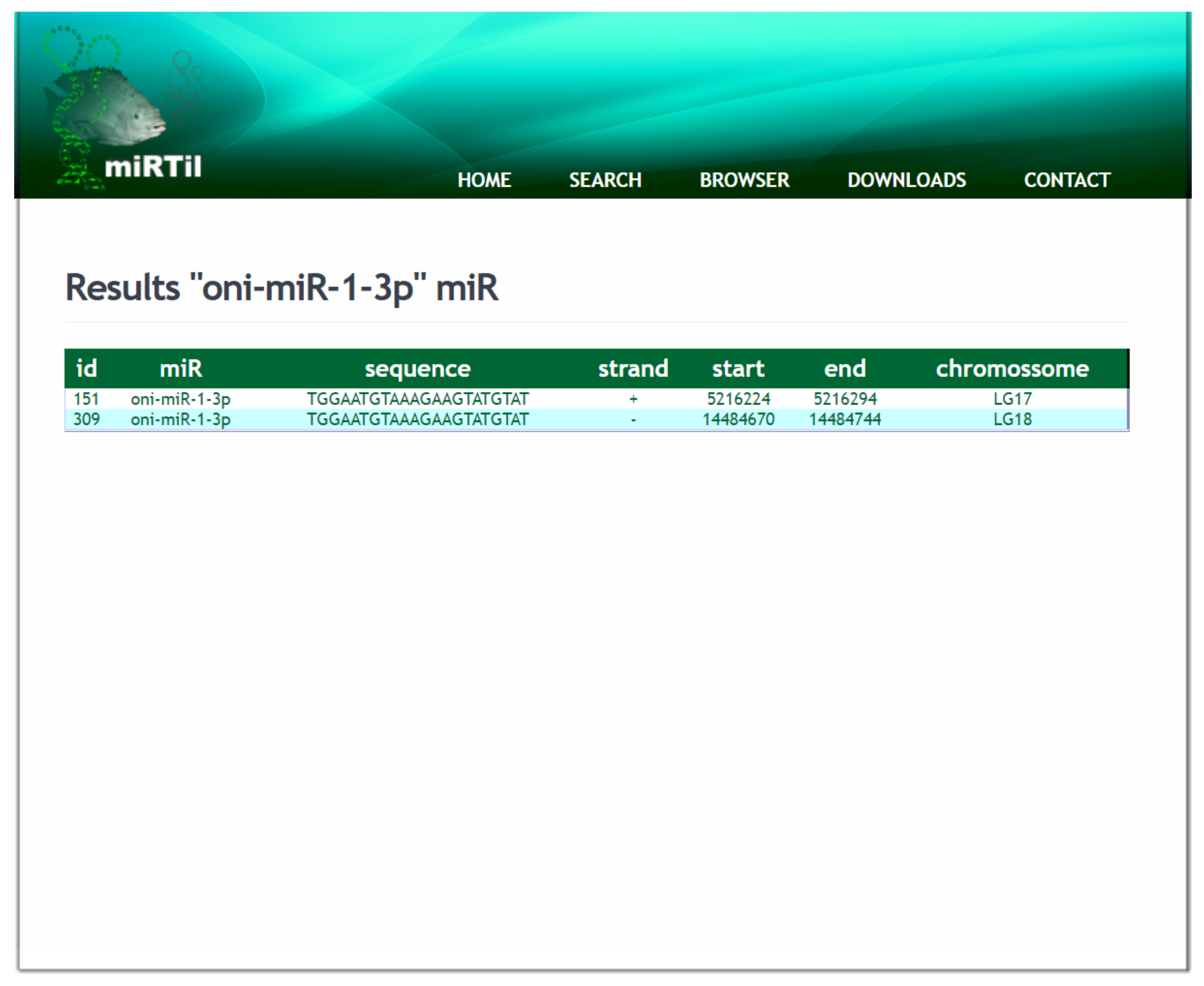The image size is (1204, 986).
Task: Click the start column header
Action: pyautogui.click(x=738, y=369)
